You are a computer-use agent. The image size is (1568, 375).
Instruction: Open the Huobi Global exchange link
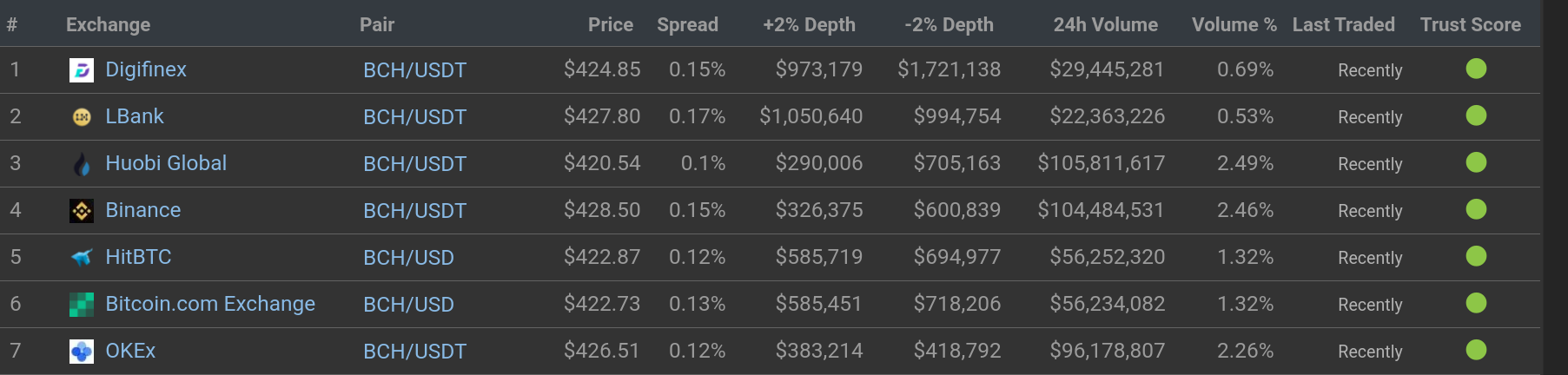(166, 163)
